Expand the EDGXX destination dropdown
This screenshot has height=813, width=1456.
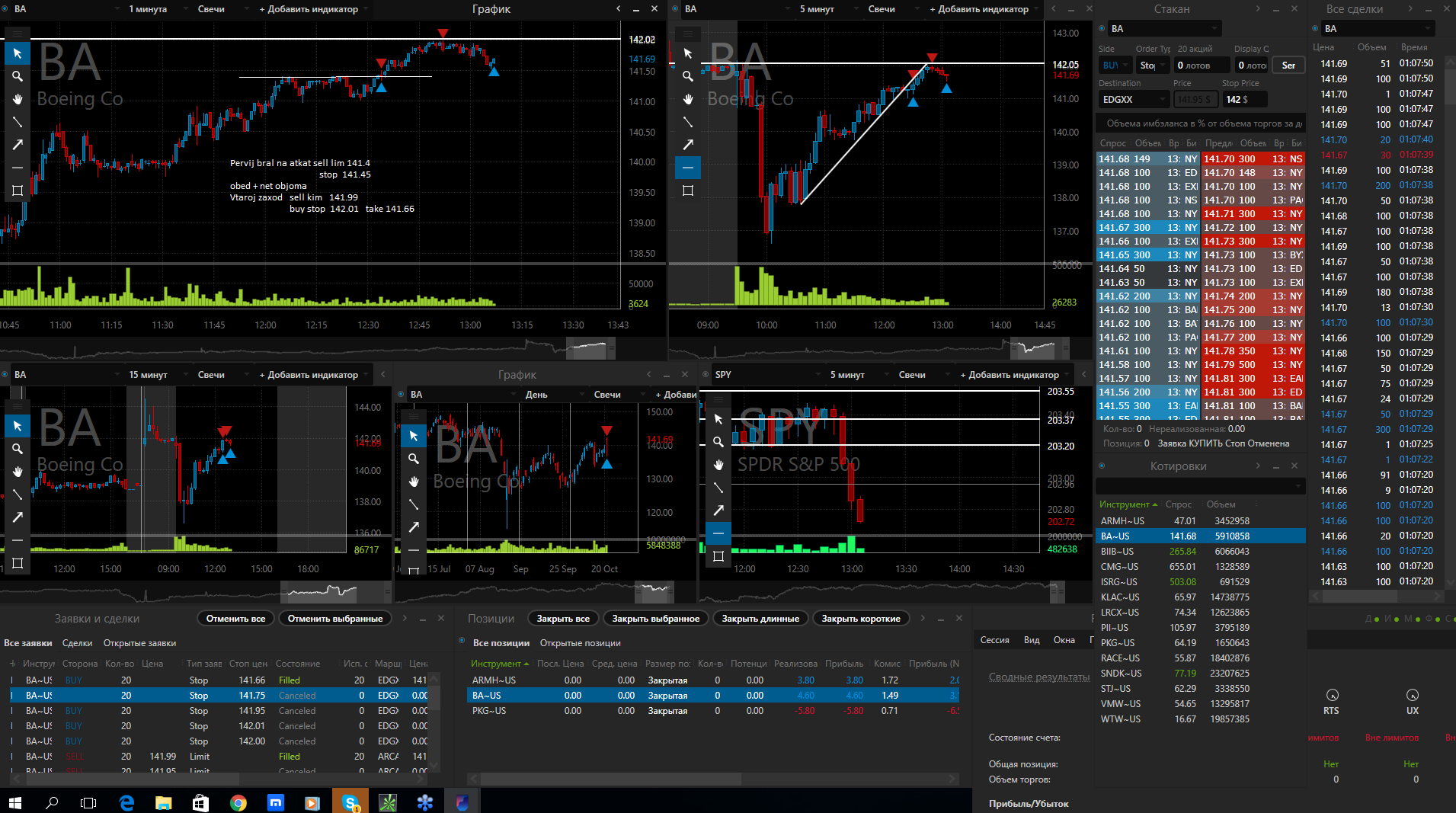[1134, 100]
